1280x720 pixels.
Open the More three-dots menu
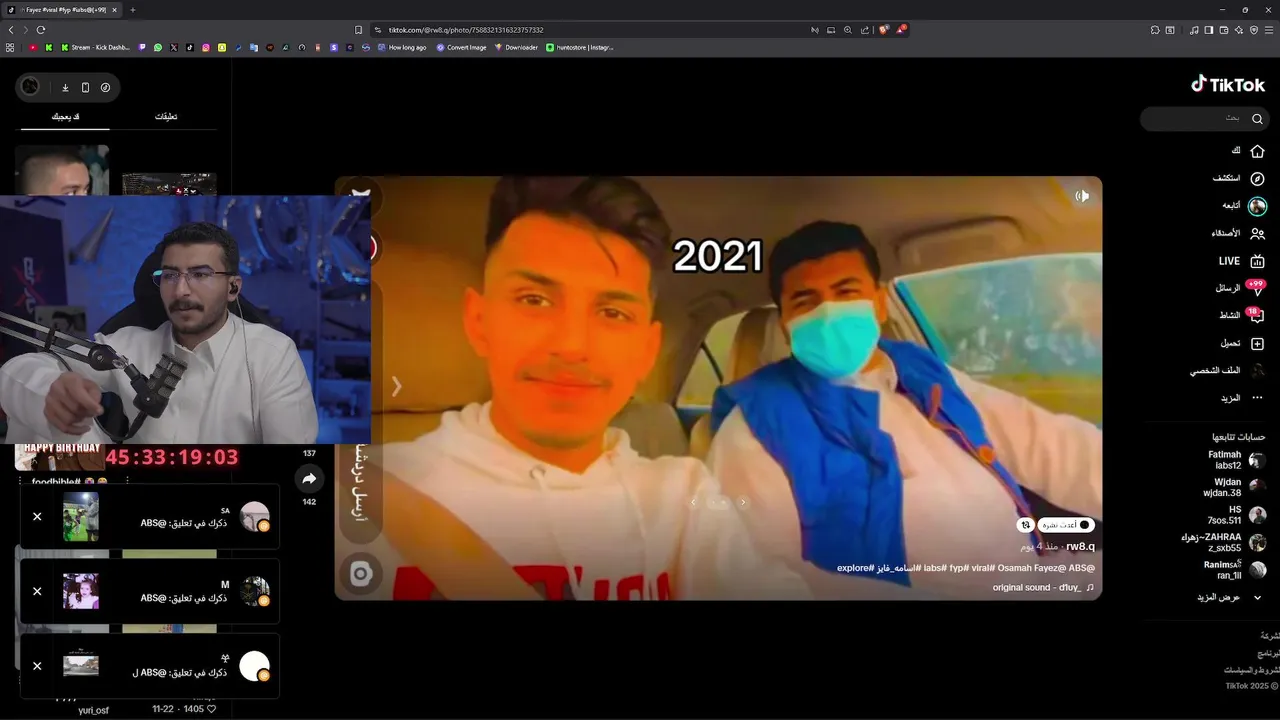pyautogui.click(x=1257, y=398)
